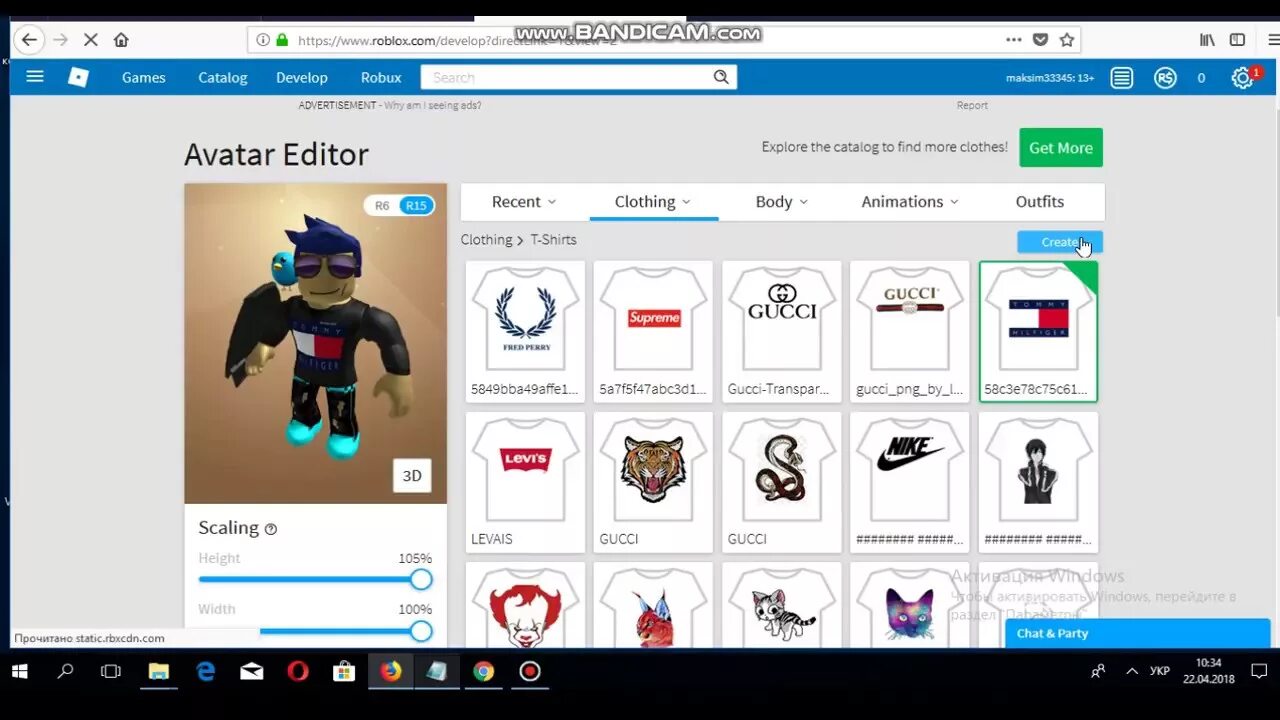Deselect the equipped Tommy Hilfiger T-shirt
1280x720 pixels.
point(1038,331)
